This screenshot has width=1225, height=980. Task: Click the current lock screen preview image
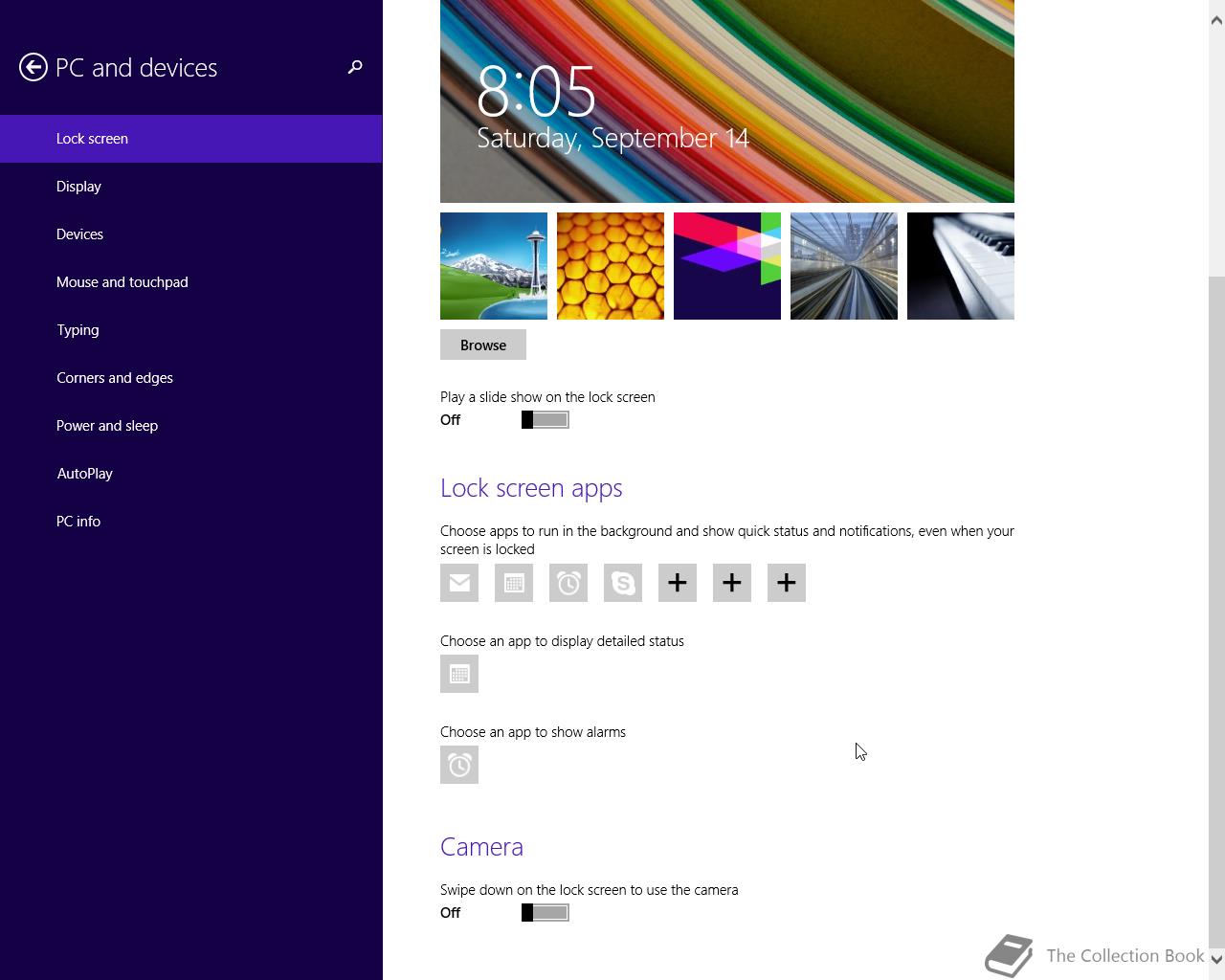[727, 101]
